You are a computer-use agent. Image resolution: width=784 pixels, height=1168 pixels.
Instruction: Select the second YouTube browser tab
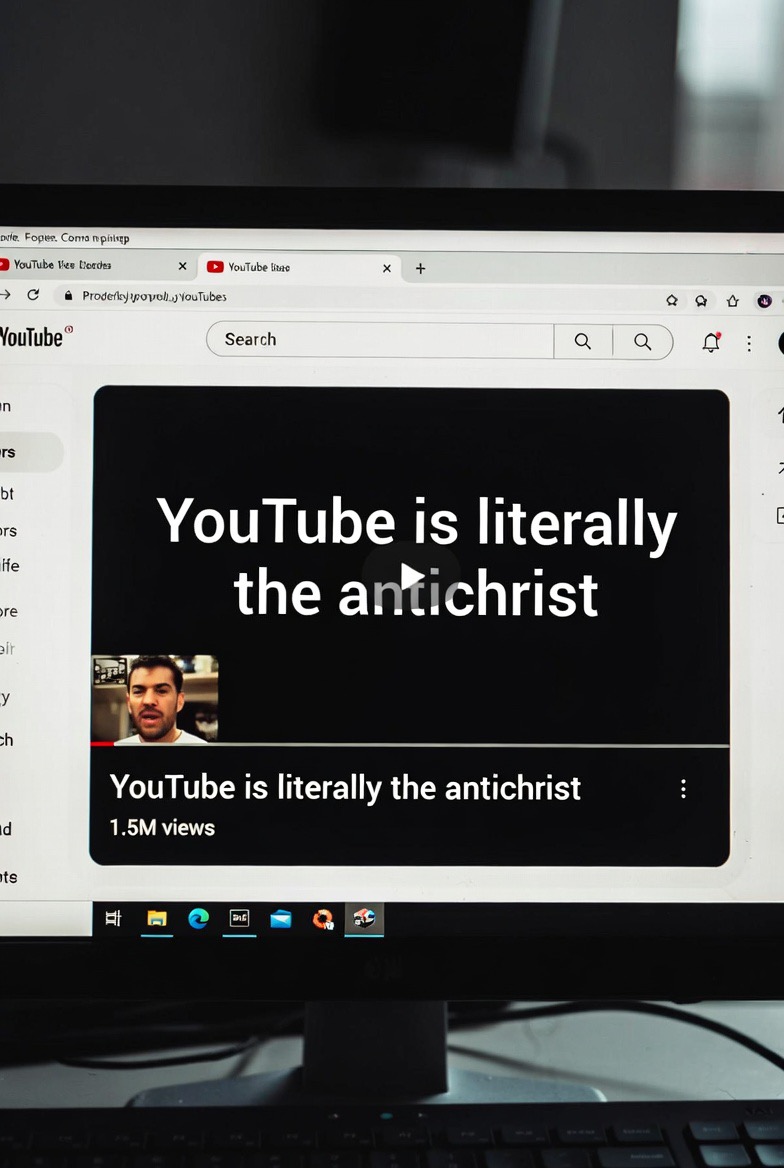pyautogui.click(x=298, y=267)
